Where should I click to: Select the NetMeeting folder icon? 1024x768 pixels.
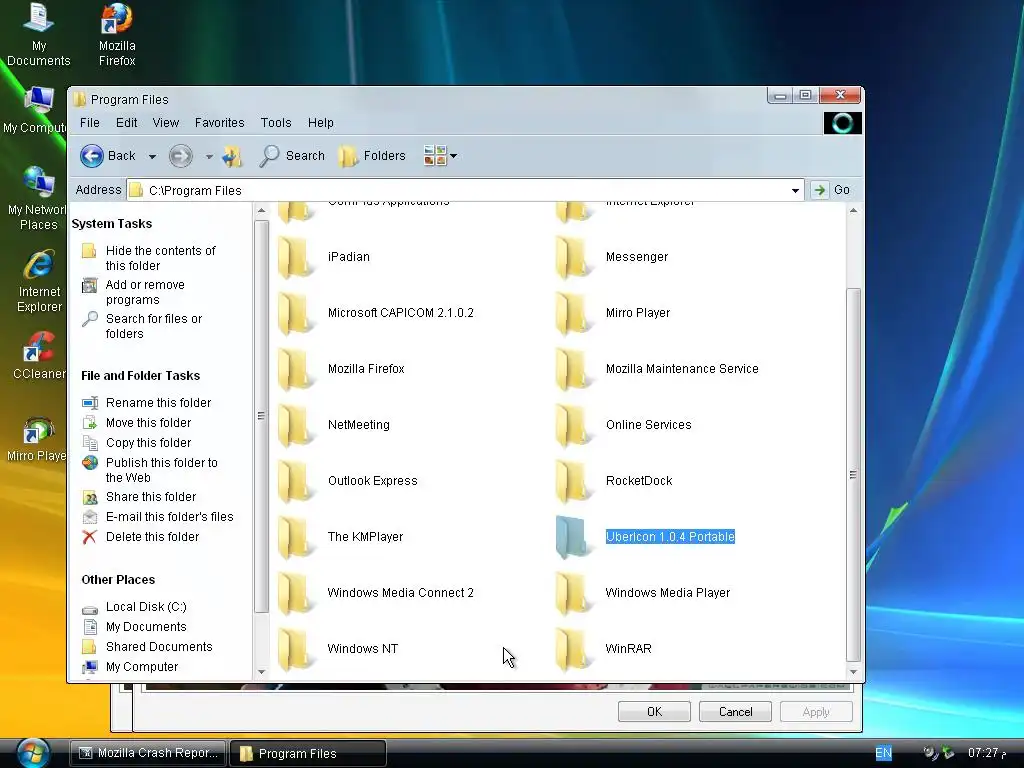pos(296,426)
